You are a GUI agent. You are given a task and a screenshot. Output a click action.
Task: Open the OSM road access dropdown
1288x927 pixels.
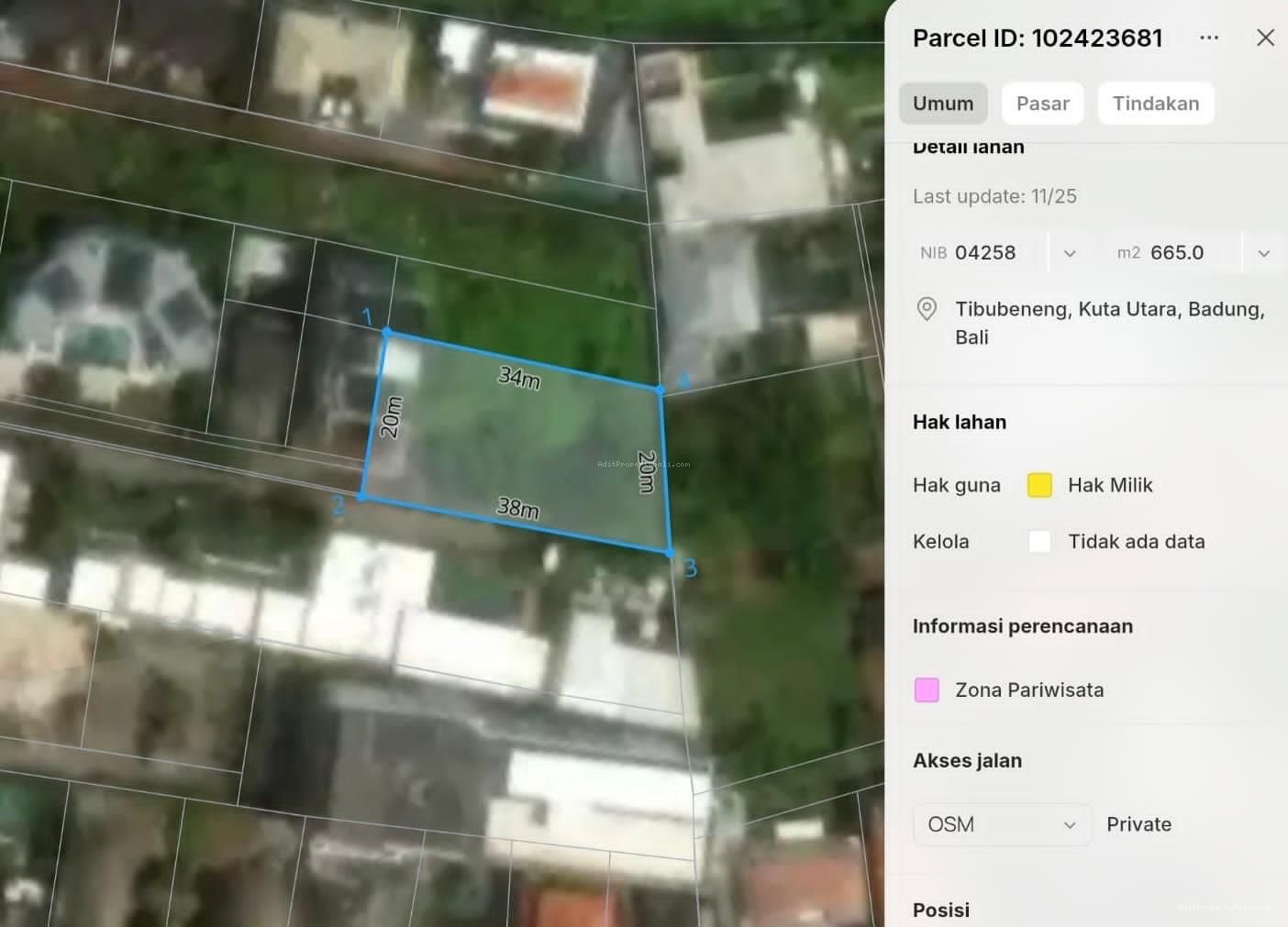1002,824
